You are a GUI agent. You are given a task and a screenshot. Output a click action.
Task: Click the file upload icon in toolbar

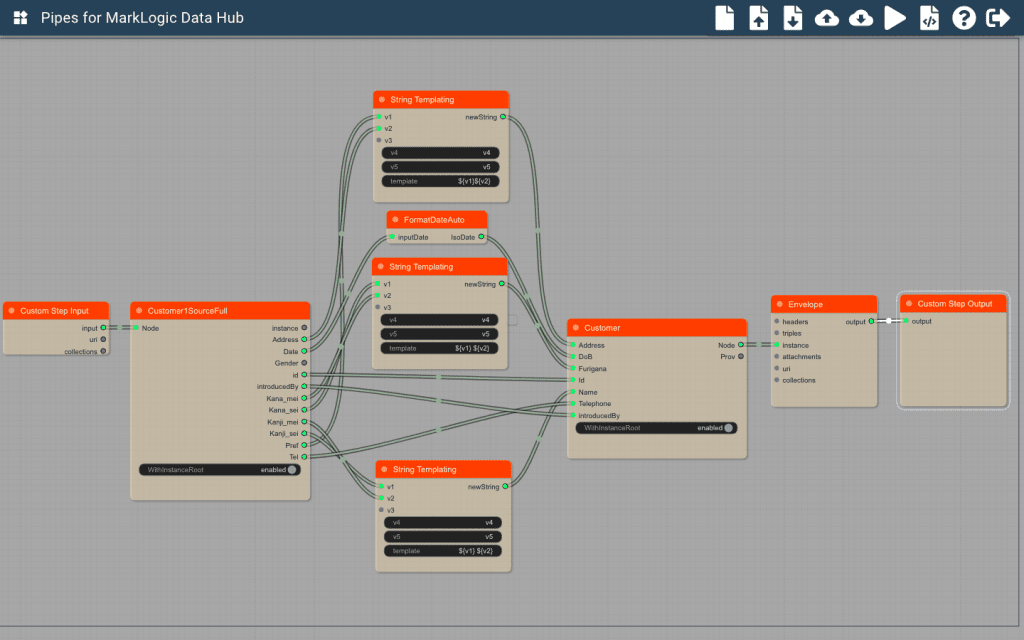tap(759, 18)
